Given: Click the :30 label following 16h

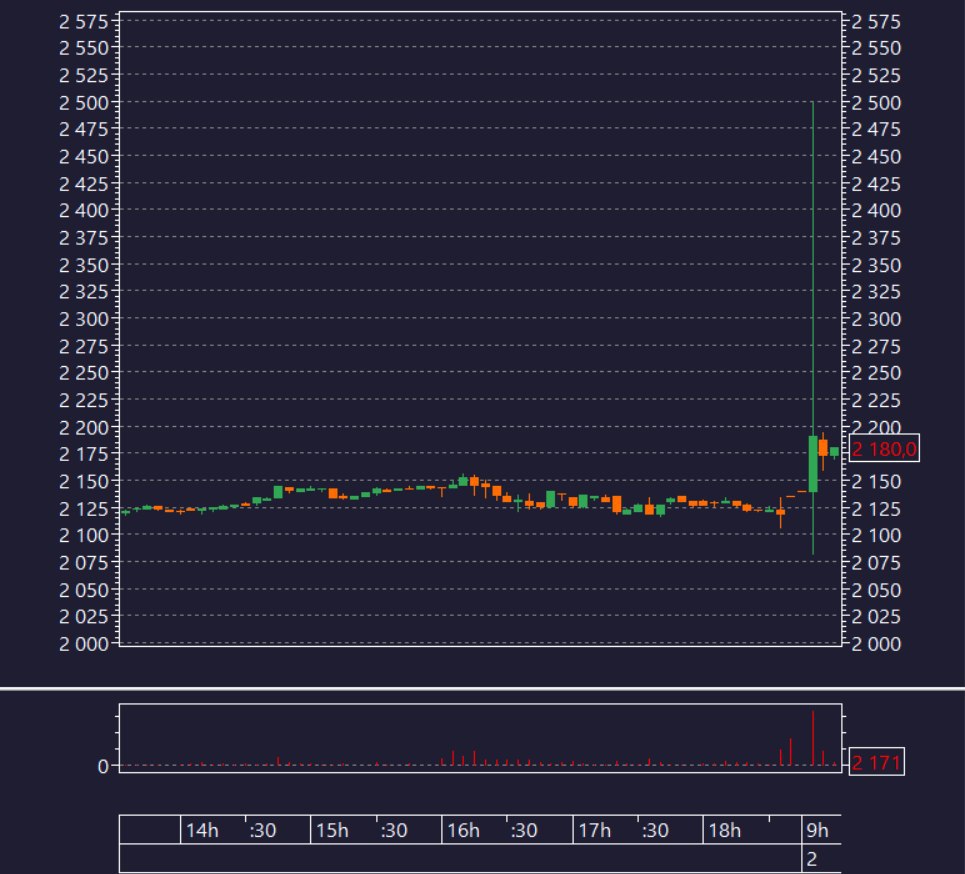Looking at the screenshot, I should 524,830.
